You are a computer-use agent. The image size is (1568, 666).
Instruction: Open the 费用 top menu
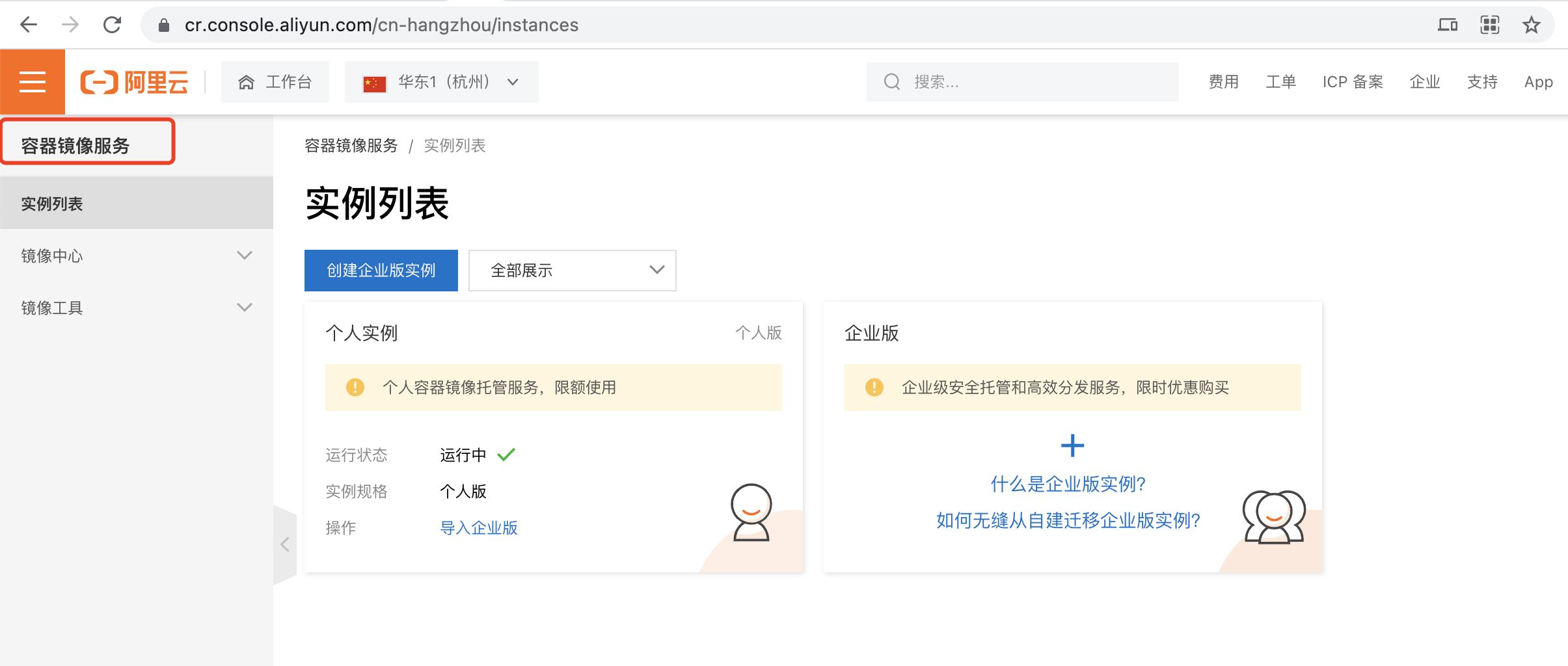pos(1223,82)
